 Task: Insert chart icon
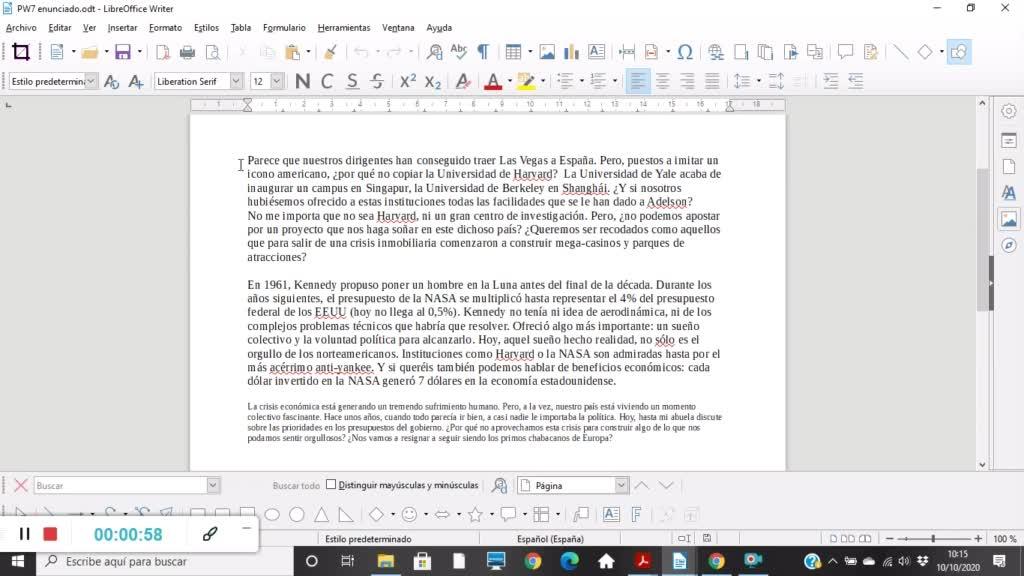571,52
